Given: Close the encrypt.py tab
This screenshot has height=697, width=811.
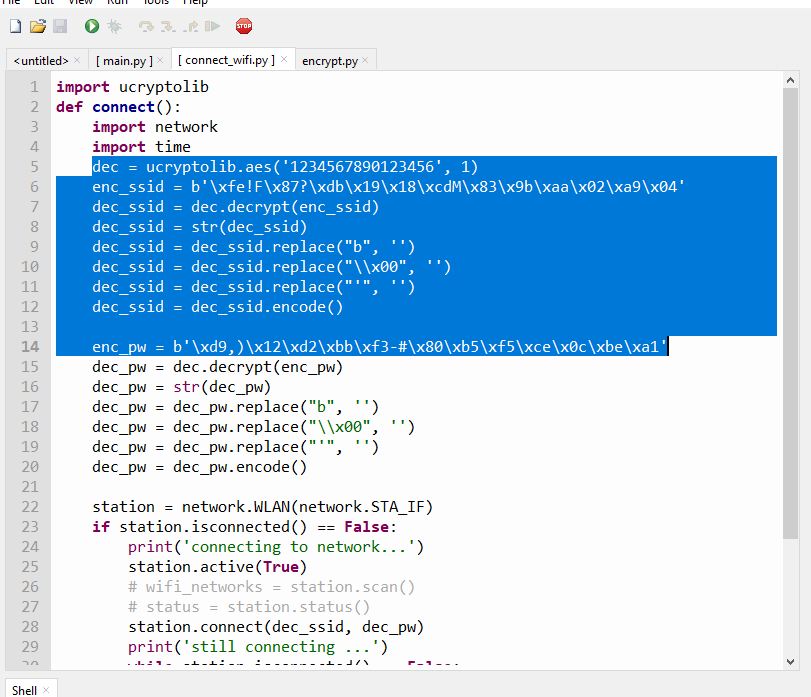Looking at the screenshot, I should click(365, 60).
